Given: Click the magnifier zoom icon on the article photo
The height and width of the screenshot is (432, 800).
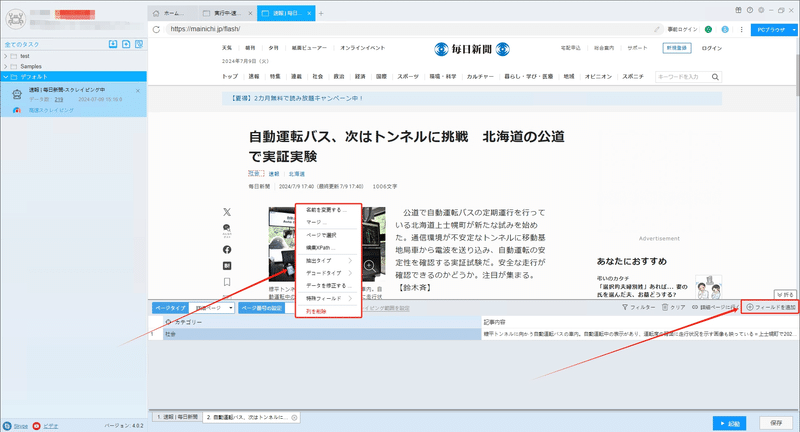Looking at the screenshot, I should point(369,266).
